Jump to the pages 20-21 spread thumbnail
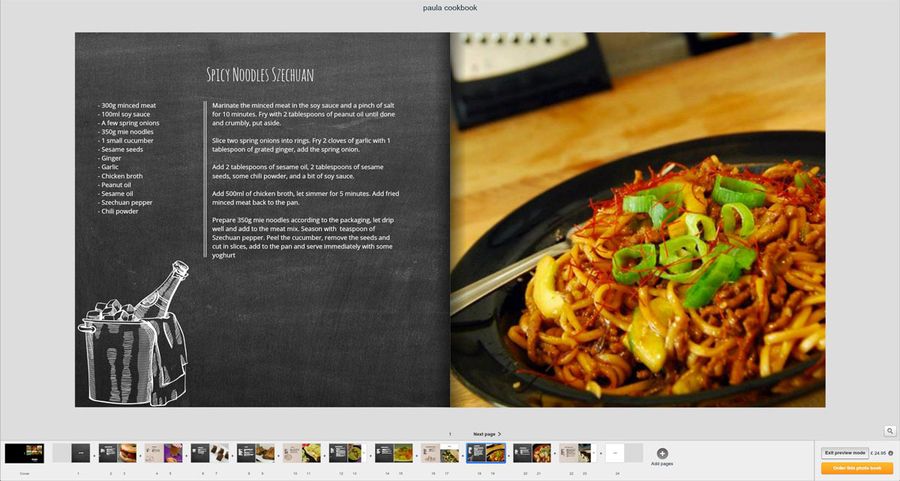Image resolution: width=900 pixels, height=481 pixels. pos(532,453)
